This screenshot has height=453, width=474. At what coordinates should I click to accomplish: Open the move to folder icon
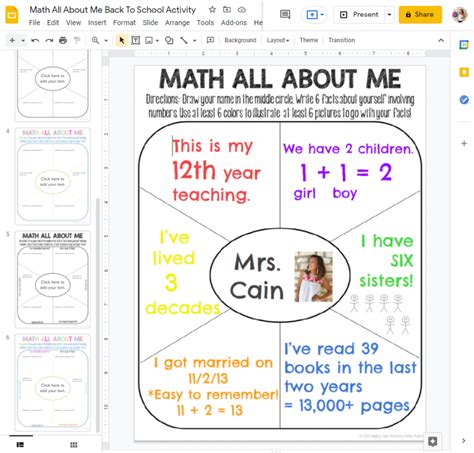point(227,10)
